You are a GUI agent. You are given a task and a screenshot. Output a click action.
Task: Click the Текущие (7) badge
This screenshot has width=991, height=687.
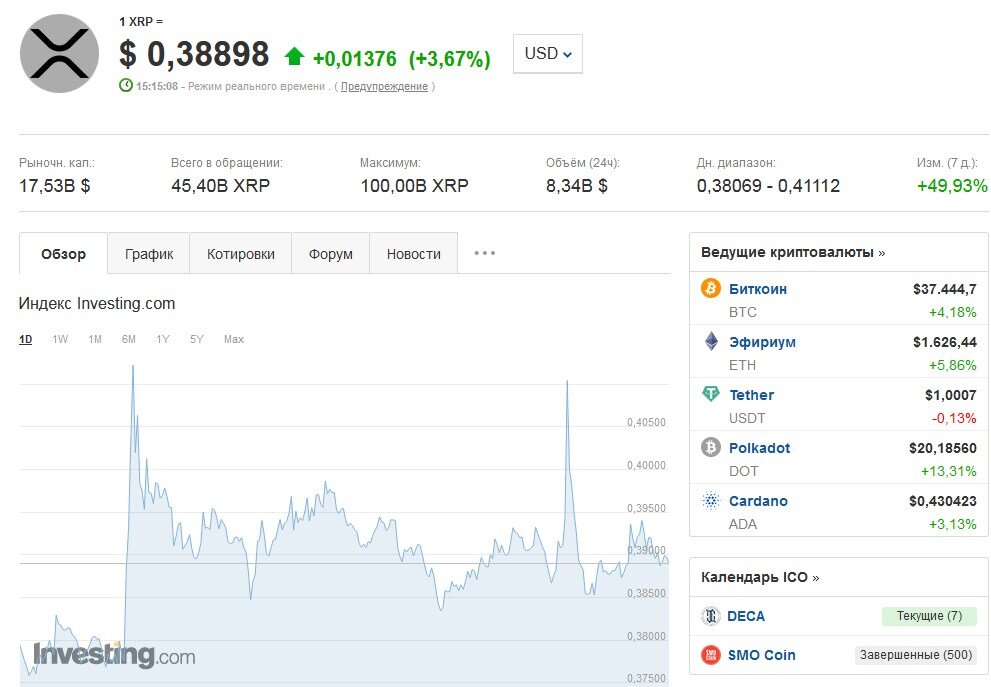pyautogui.click(x=929, y=616)
